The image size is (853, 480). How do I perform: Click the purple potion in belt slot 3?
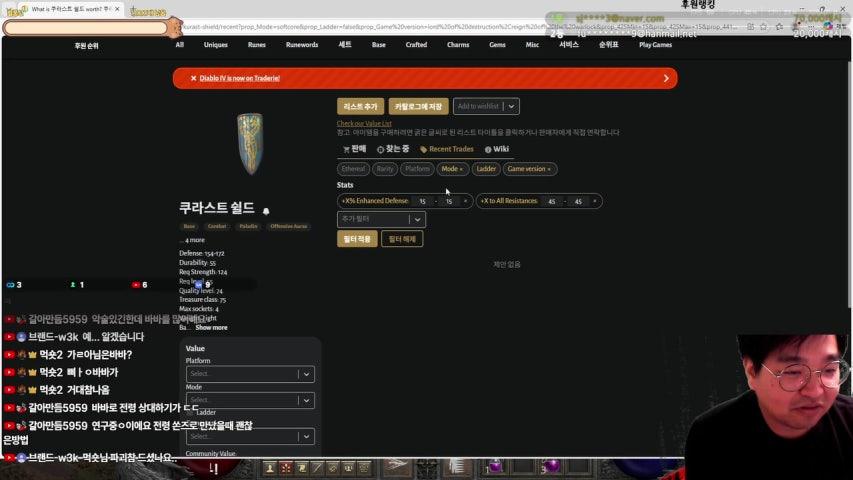[x=551, y=466]
